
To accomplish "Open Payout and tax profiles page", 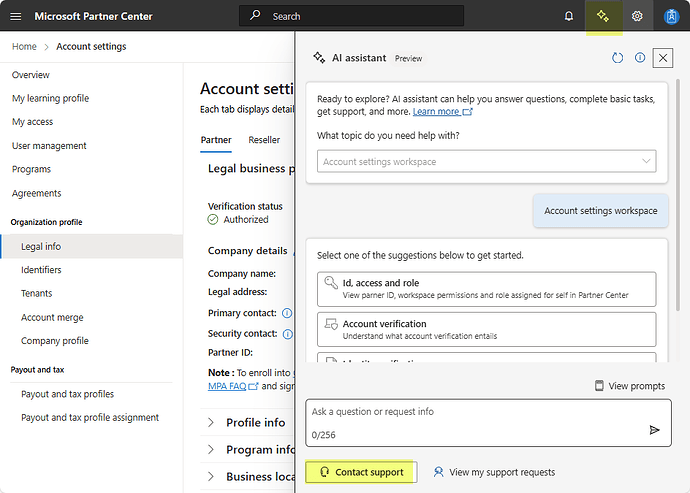I will [68, 394].
